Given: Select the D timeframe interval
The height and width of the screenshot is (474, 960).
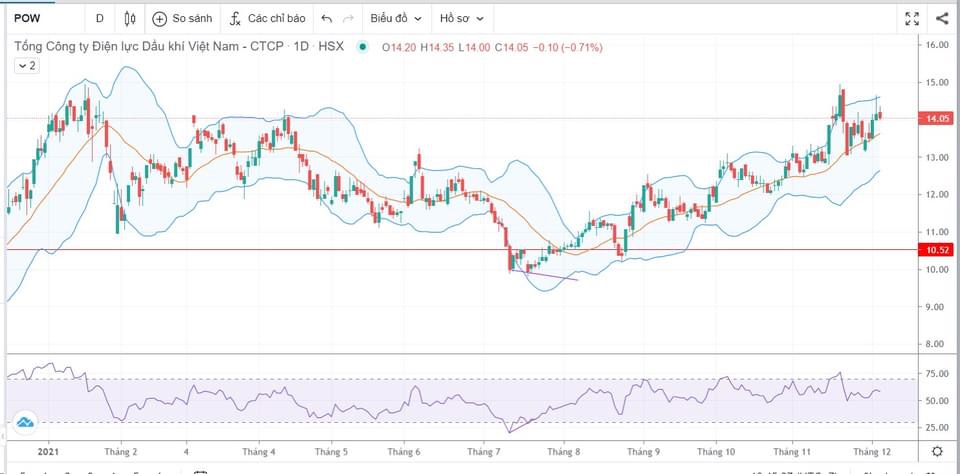Looking at the screenshot, I should click(x=99, y=18).
